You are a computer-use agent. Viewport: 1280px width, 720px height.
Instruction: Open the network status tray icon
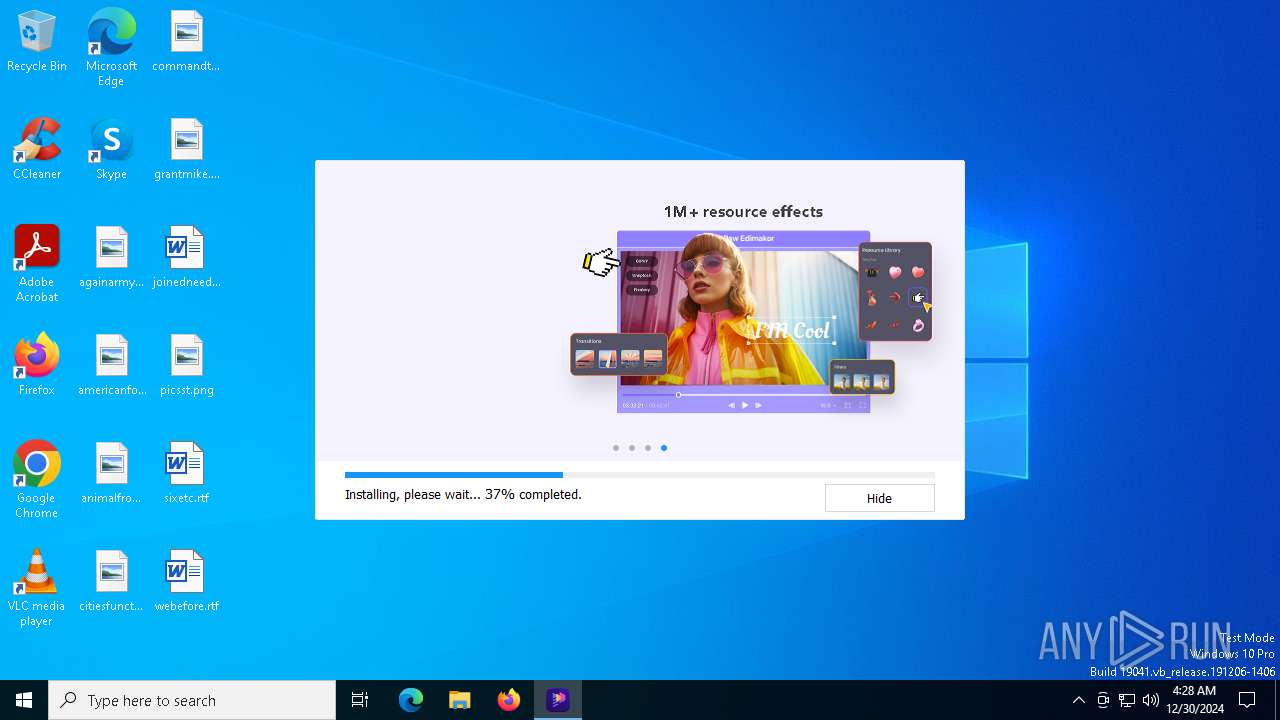[1127, 700]
